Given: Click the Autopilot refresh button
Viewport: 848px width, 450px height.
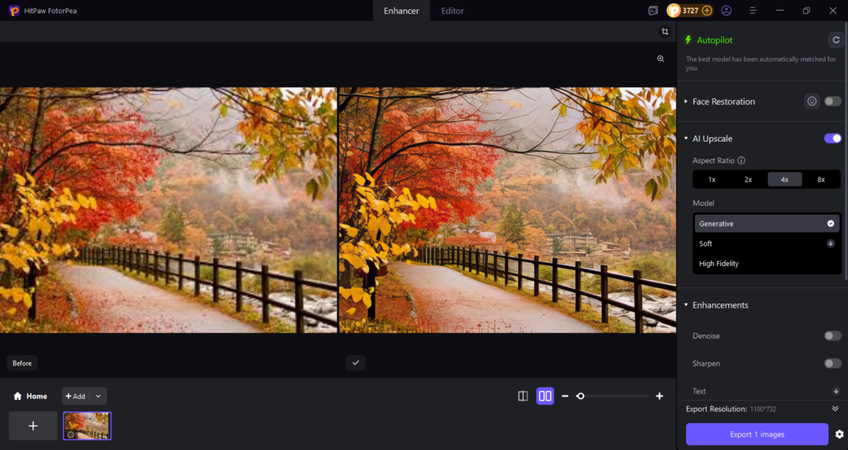Looking at the screenshot, I should 836,39.
